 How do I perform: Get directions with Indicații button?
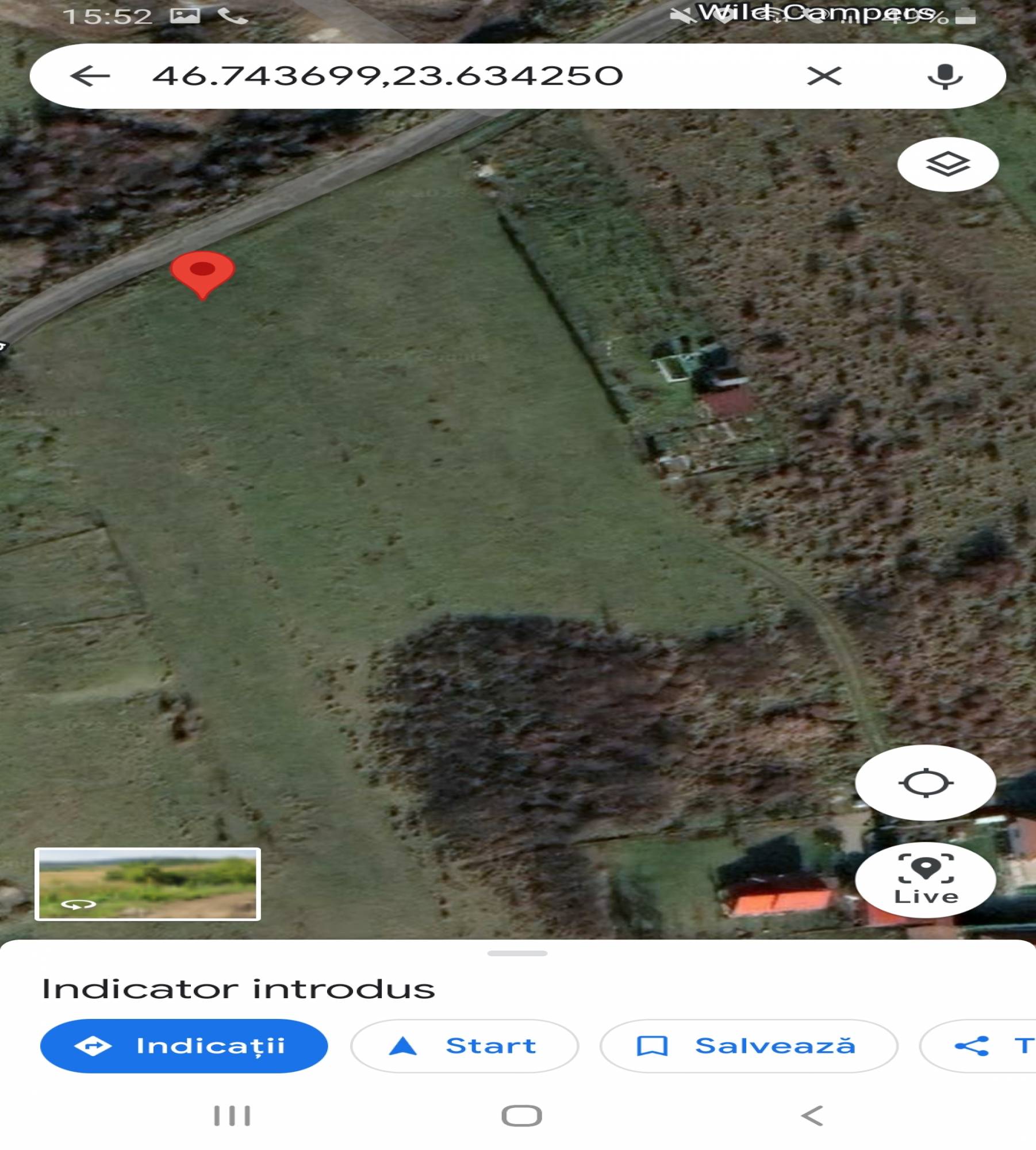(x=184, y=1046)
